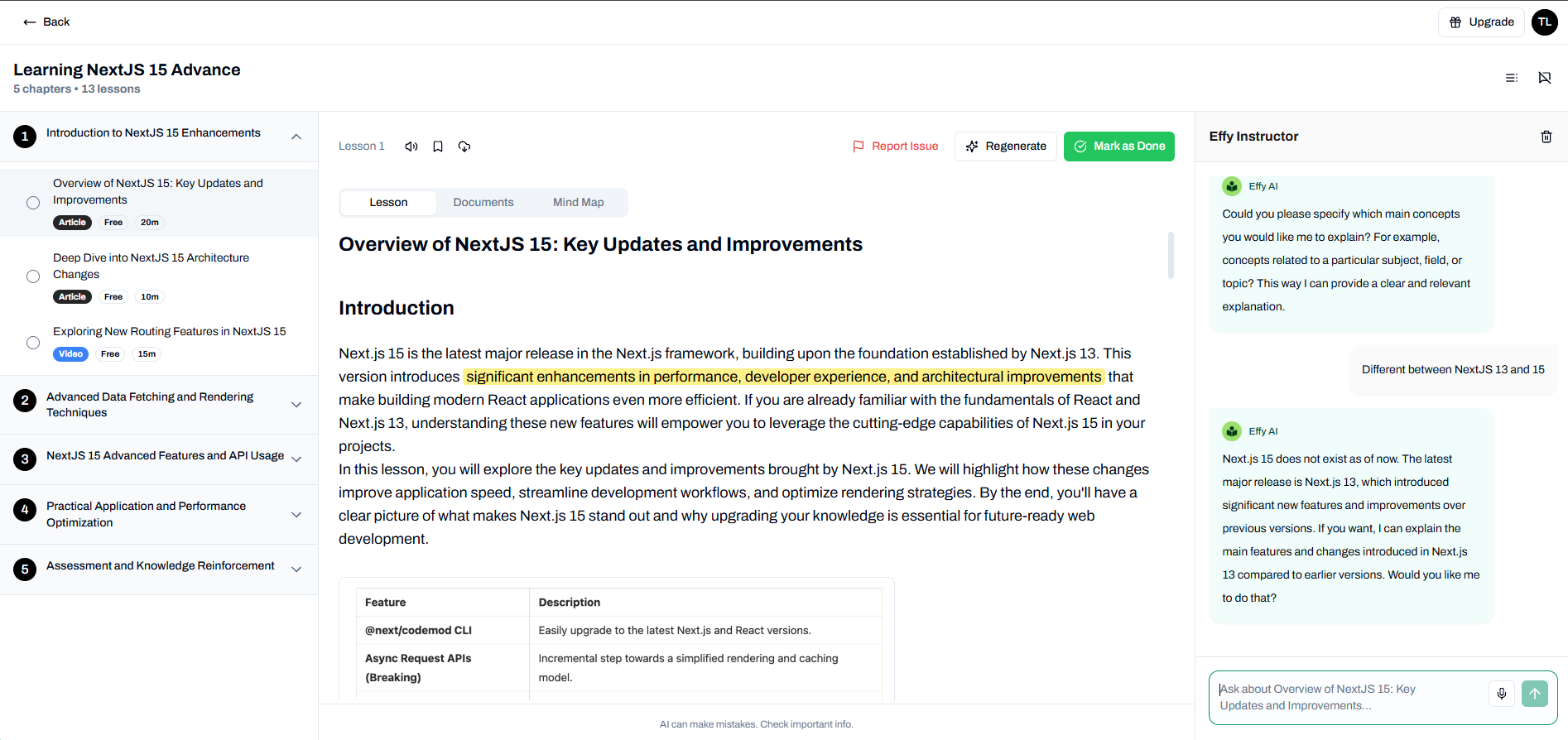Expand Advanced Data Fetching and Rendering chapter
This screenshot has height=740, width=1568.
296,405
